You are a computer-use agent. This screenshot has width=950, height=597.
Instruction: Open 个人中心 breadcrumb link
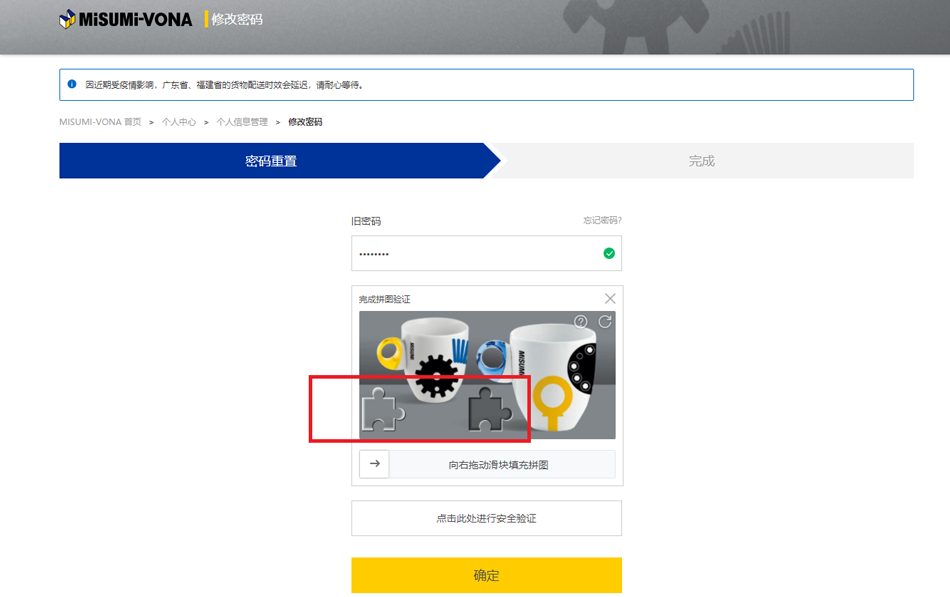(179, 122)
